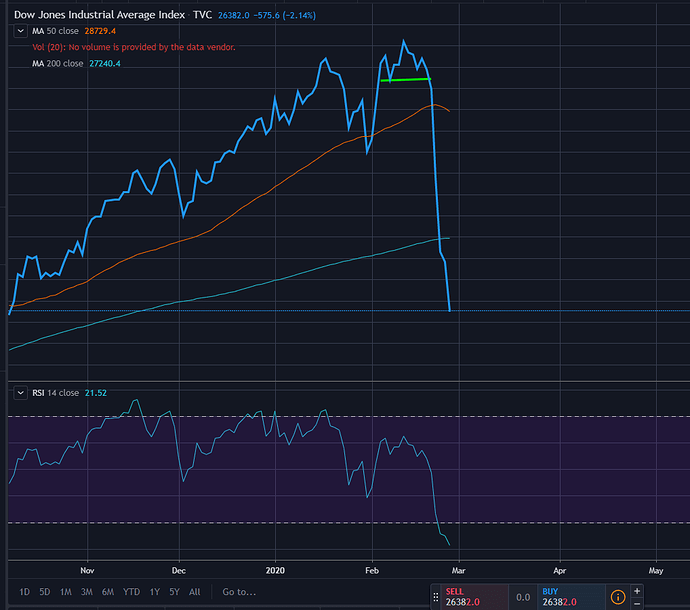Click the 27240.4 MA 200 value
The image size is (690, 610).
coord(105,64)
